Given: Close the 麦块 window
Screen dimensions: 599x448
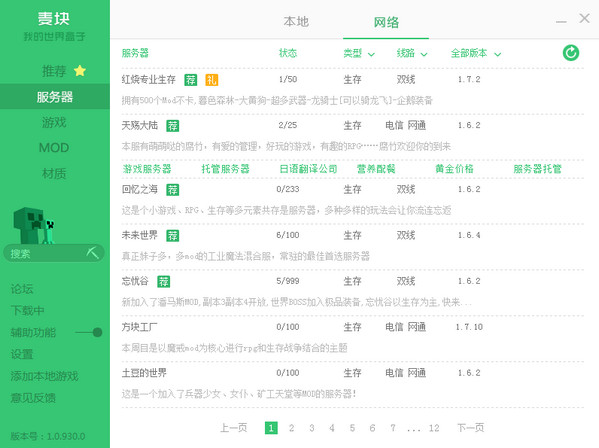Looking at the screenshot, I should tap(584, 18).
